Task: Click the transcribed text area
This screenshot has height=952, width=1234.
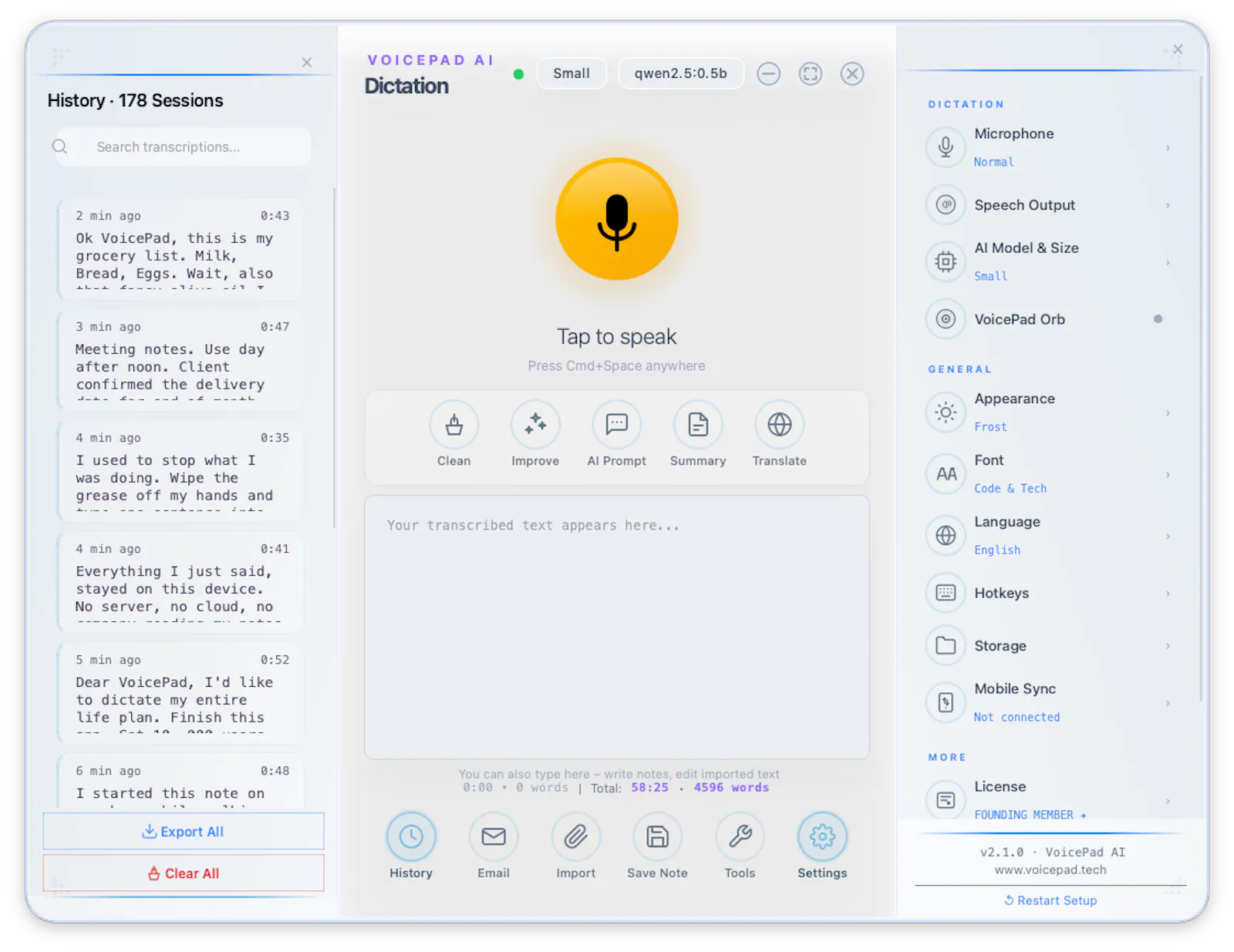Action: click(616, 627)
